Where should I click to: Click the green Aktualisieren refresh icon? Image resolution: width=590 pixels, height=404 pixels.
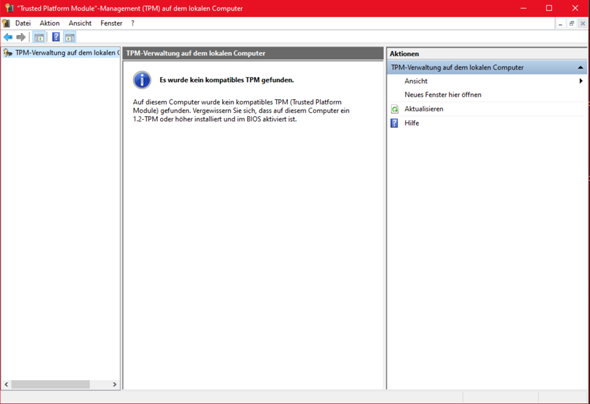(x=394, y=109)
